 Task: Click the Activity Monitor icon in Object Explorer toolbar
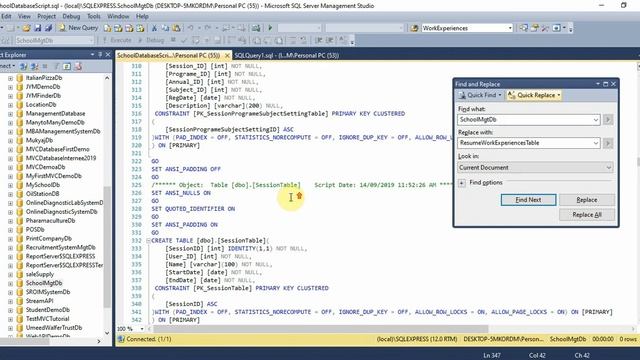pyautogui.click(x=78, y=66)
